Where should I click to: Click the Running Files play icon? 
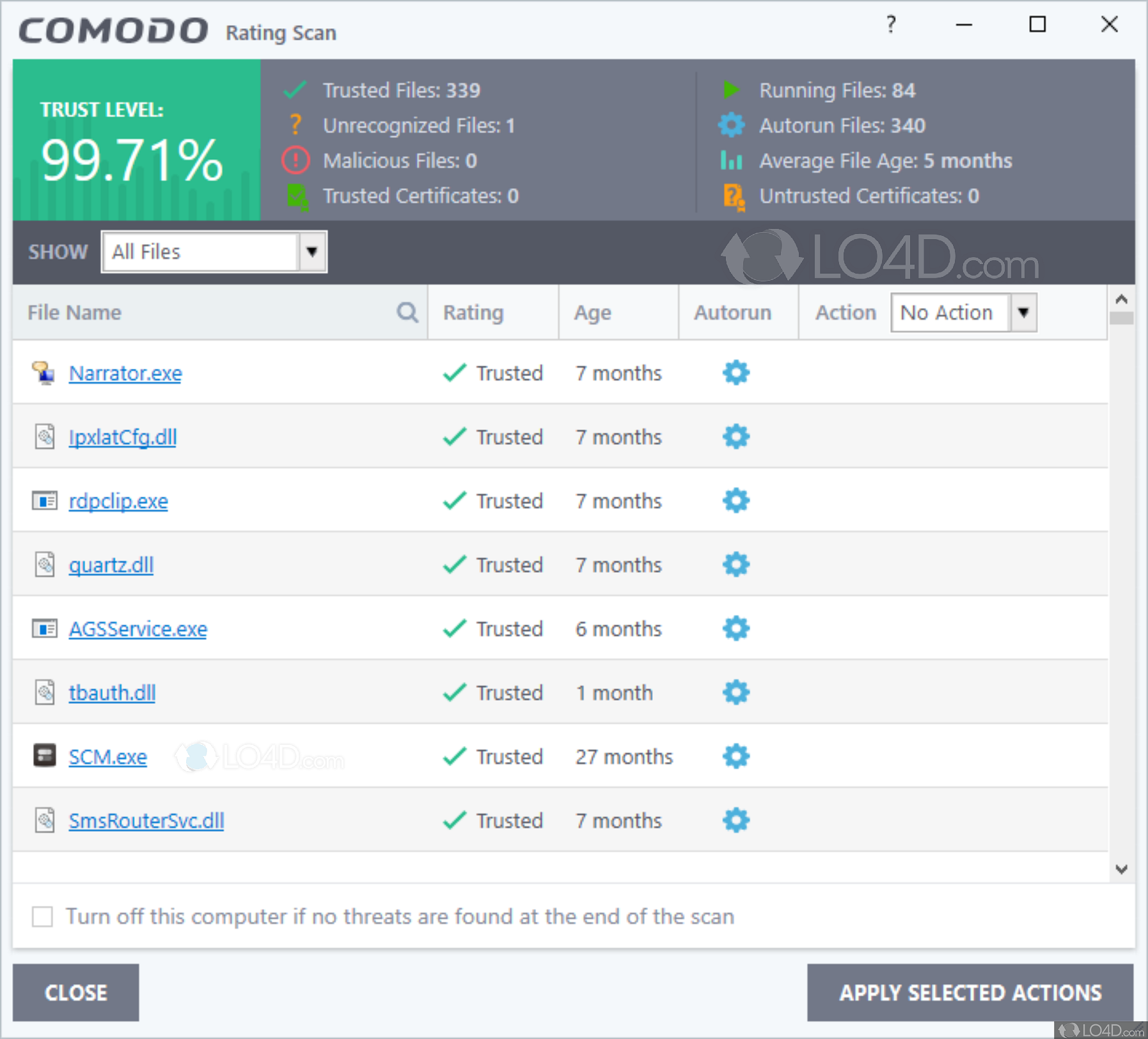731,90
